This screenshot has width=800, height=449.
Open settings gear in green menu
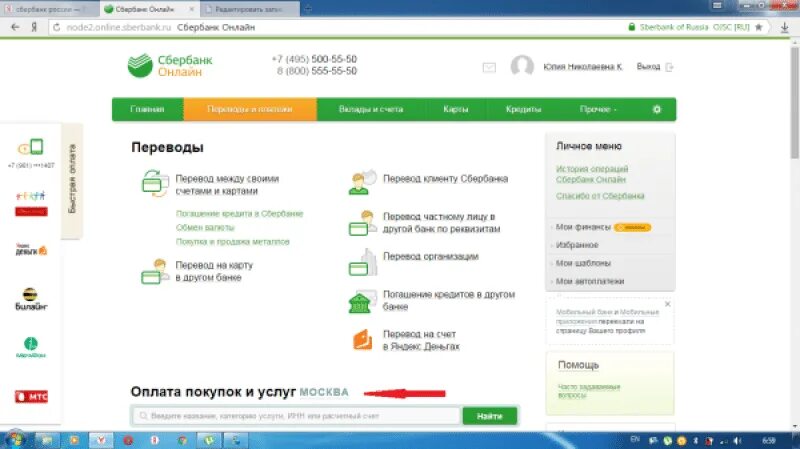tap(657, 109)
